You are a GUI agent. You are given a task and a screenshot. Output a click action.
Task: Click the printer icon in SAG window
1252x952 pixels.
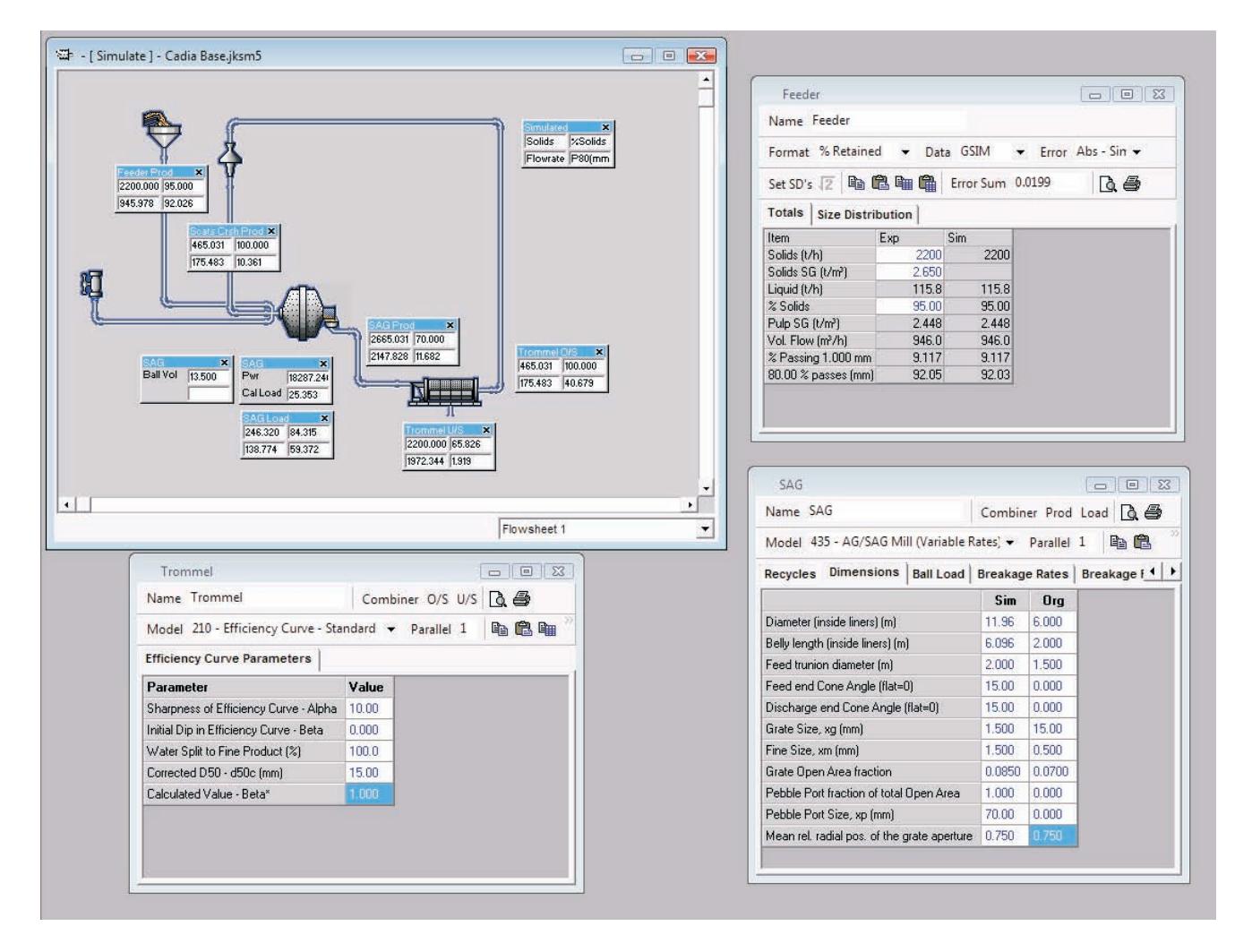click(x=1153, y=512)
